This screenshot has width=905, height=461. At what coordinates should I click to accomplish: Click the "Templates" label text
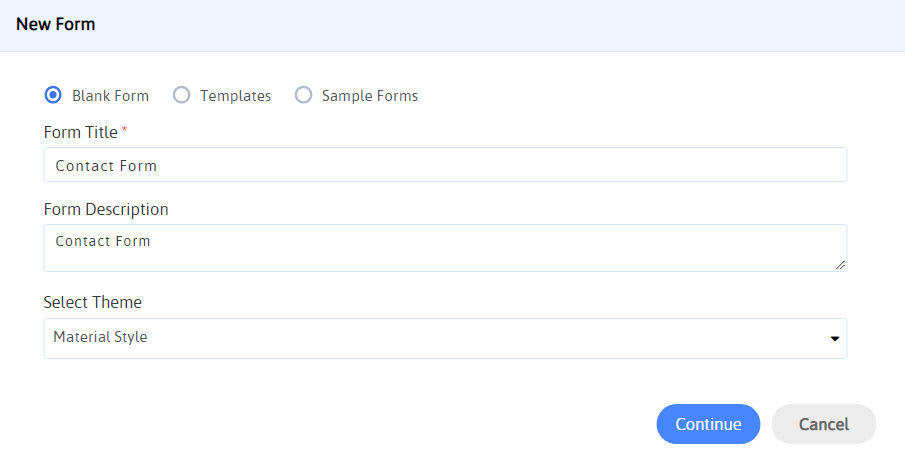[235, 96]
